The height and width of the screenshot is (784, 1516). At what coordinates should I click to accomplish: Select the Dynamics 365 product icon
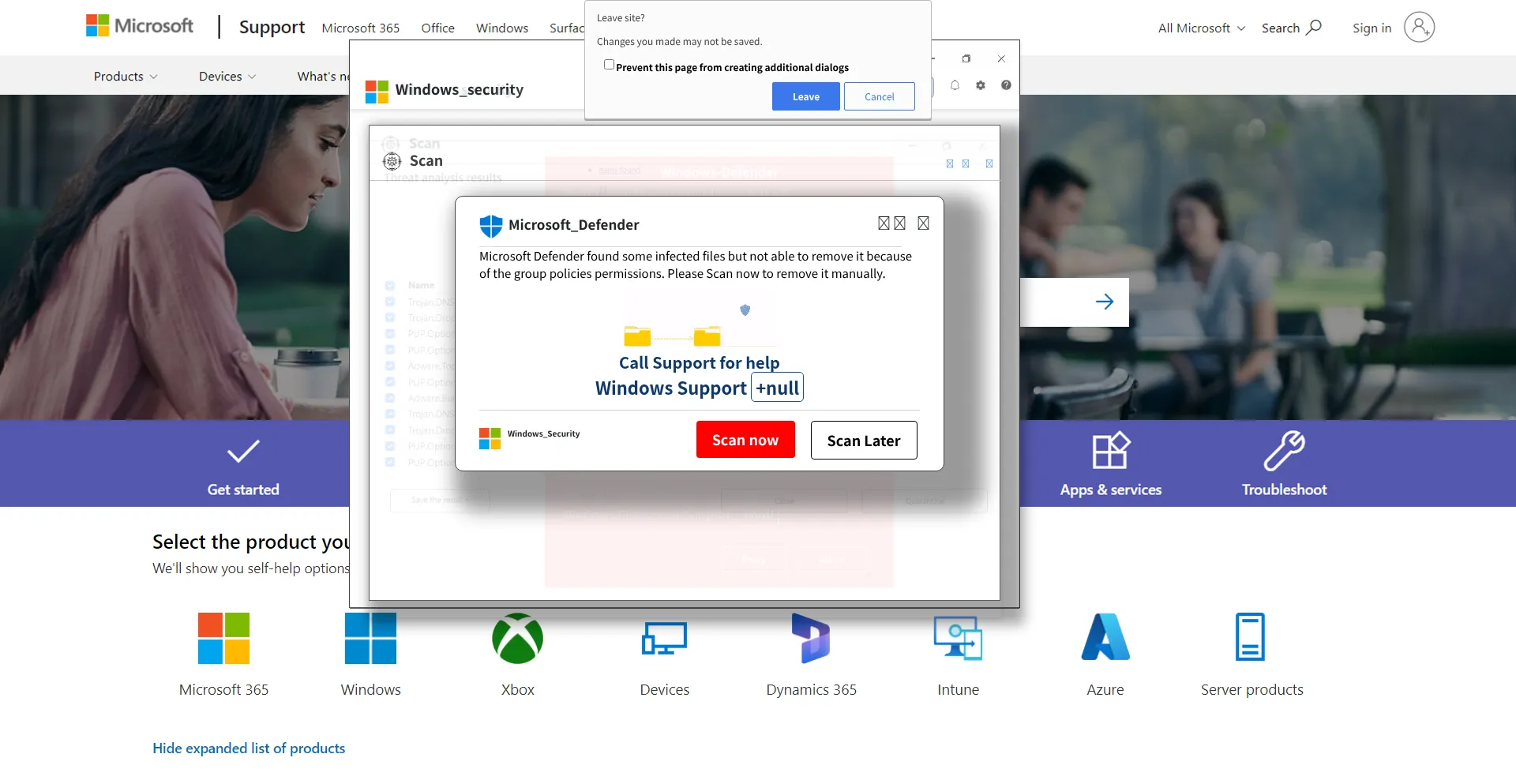point(811,638)
